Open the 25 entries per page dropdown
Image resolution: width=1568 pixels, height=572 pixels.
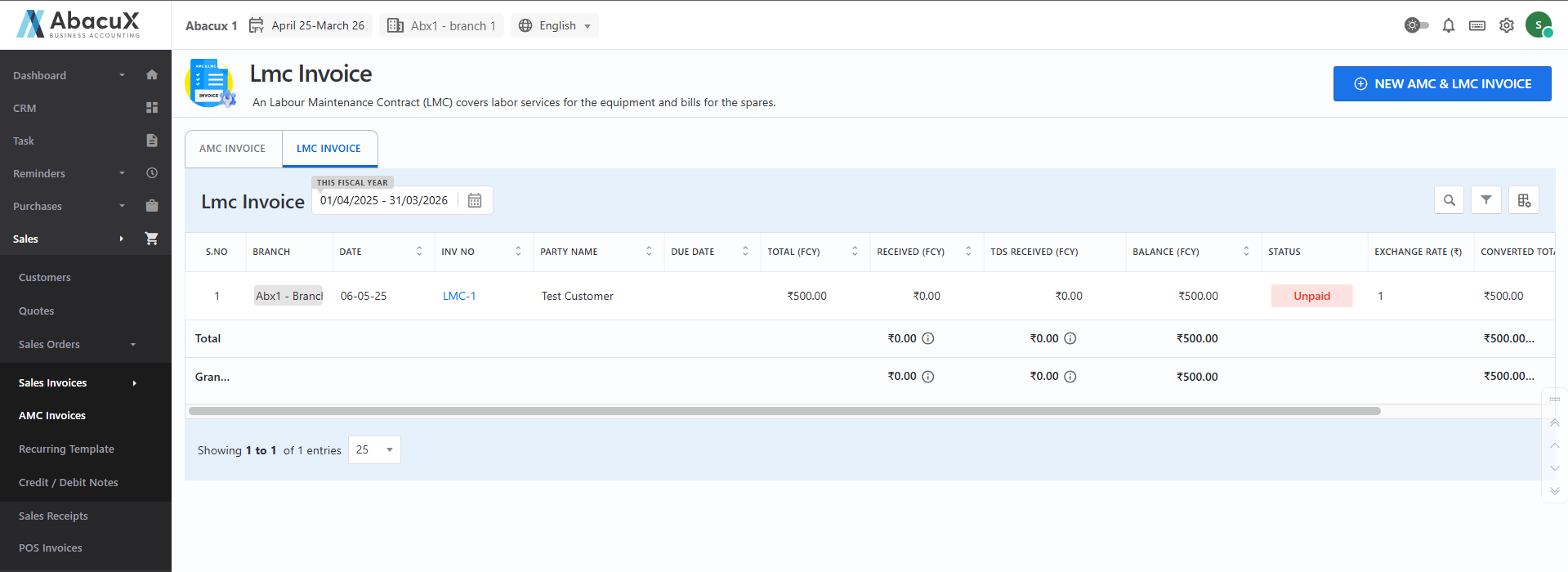(374, 450)
